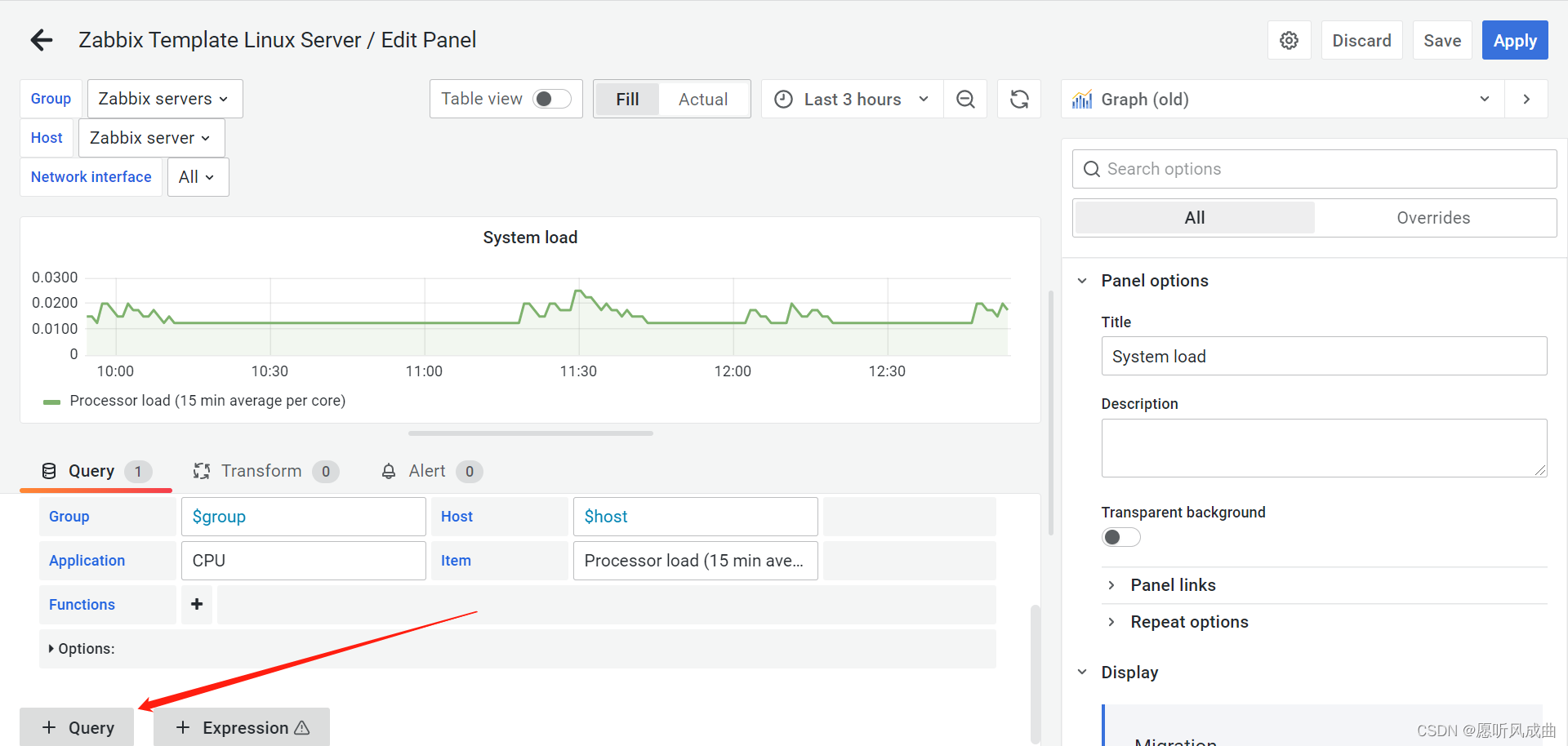
Task: Refresh the dashboard with the refresh icon
Action: [x=1019, y=99]
